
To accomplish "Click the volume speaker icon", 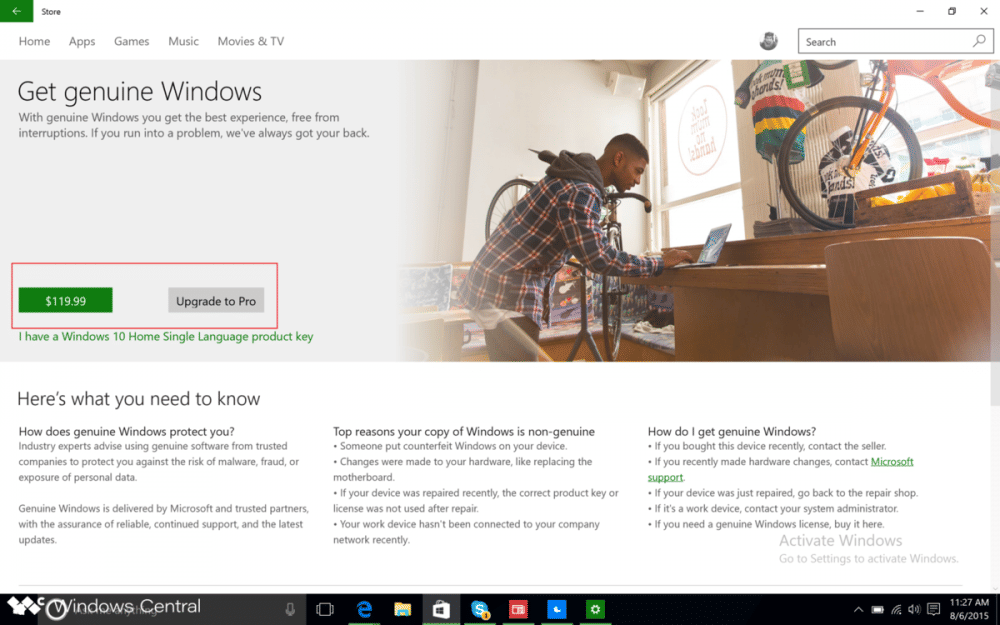I will pos(913,608).
